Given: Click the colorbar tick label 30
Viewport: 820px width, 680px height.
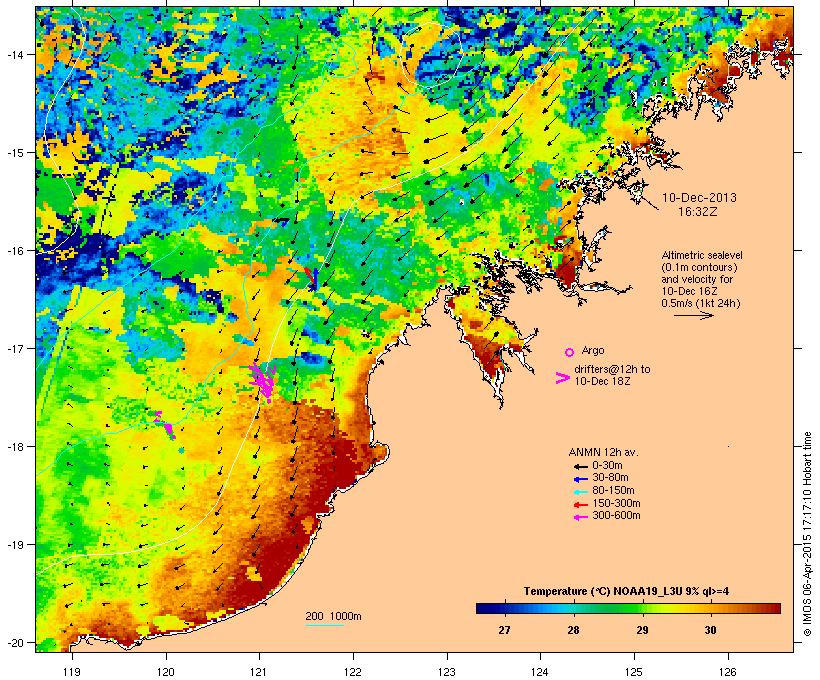Looking at the screenshot, I should 710,630.
